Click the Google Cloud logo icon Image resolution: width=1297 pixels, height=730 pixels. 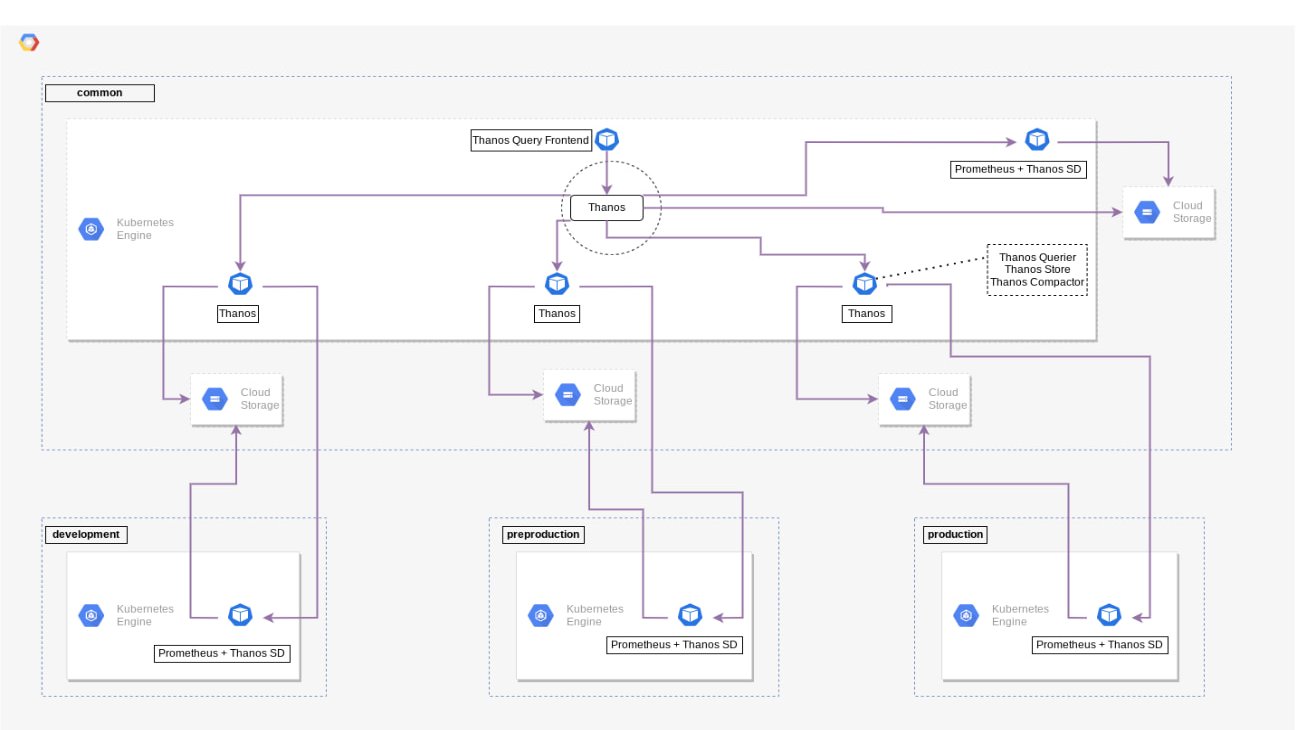click(x=29, y=42)
